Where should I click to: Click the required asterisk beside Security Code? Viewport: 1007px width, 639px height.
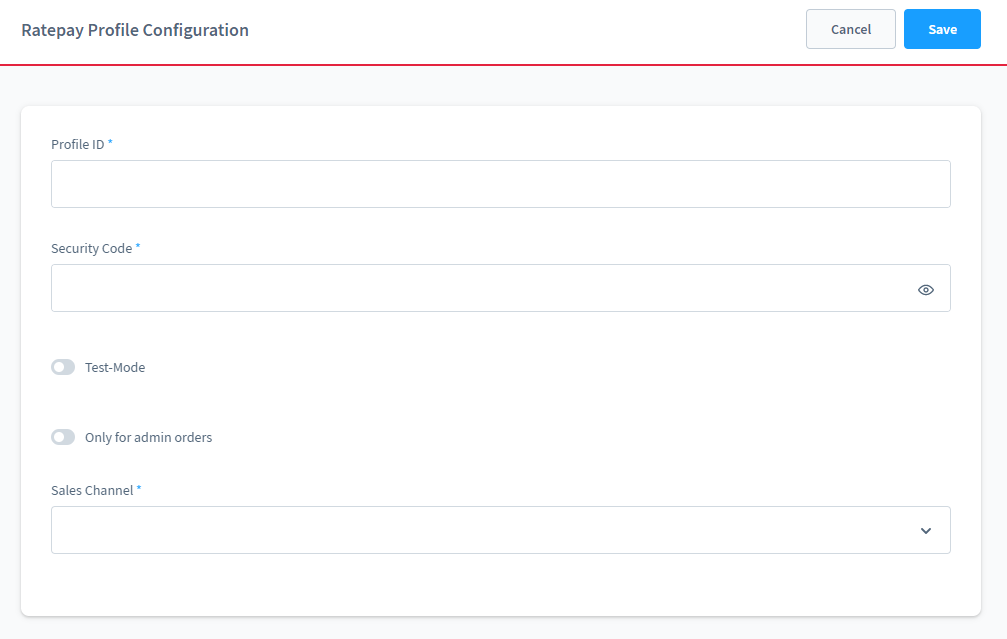tap(138, 247)
